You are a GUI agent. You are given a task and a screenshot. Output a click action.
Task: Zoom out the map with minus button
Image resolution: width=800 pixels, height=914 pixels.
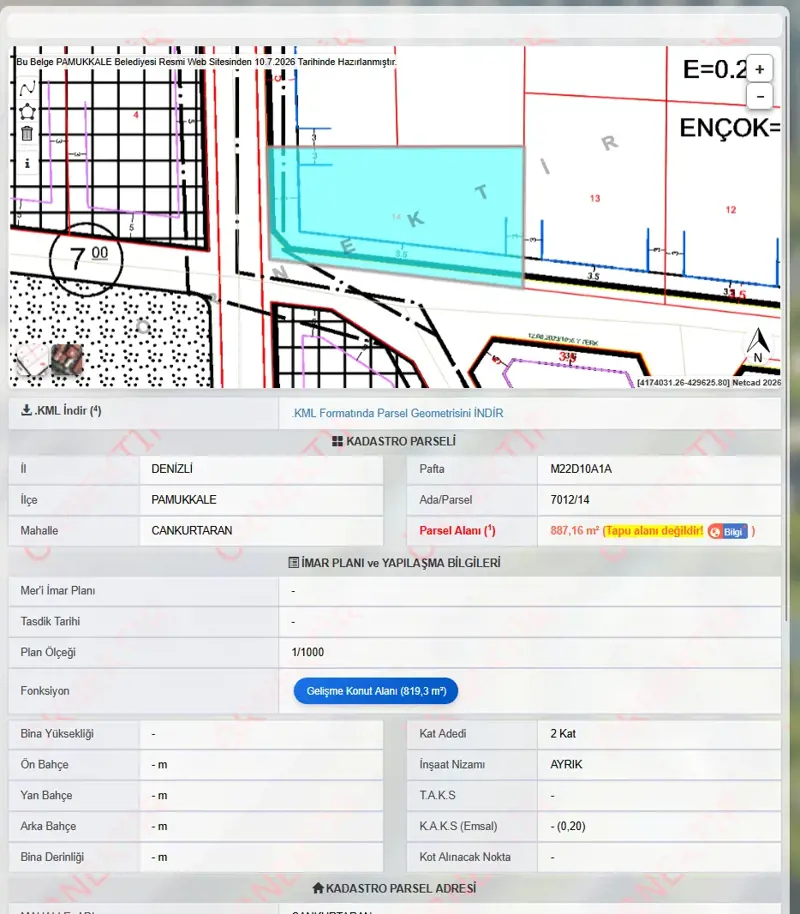point(760,96)
